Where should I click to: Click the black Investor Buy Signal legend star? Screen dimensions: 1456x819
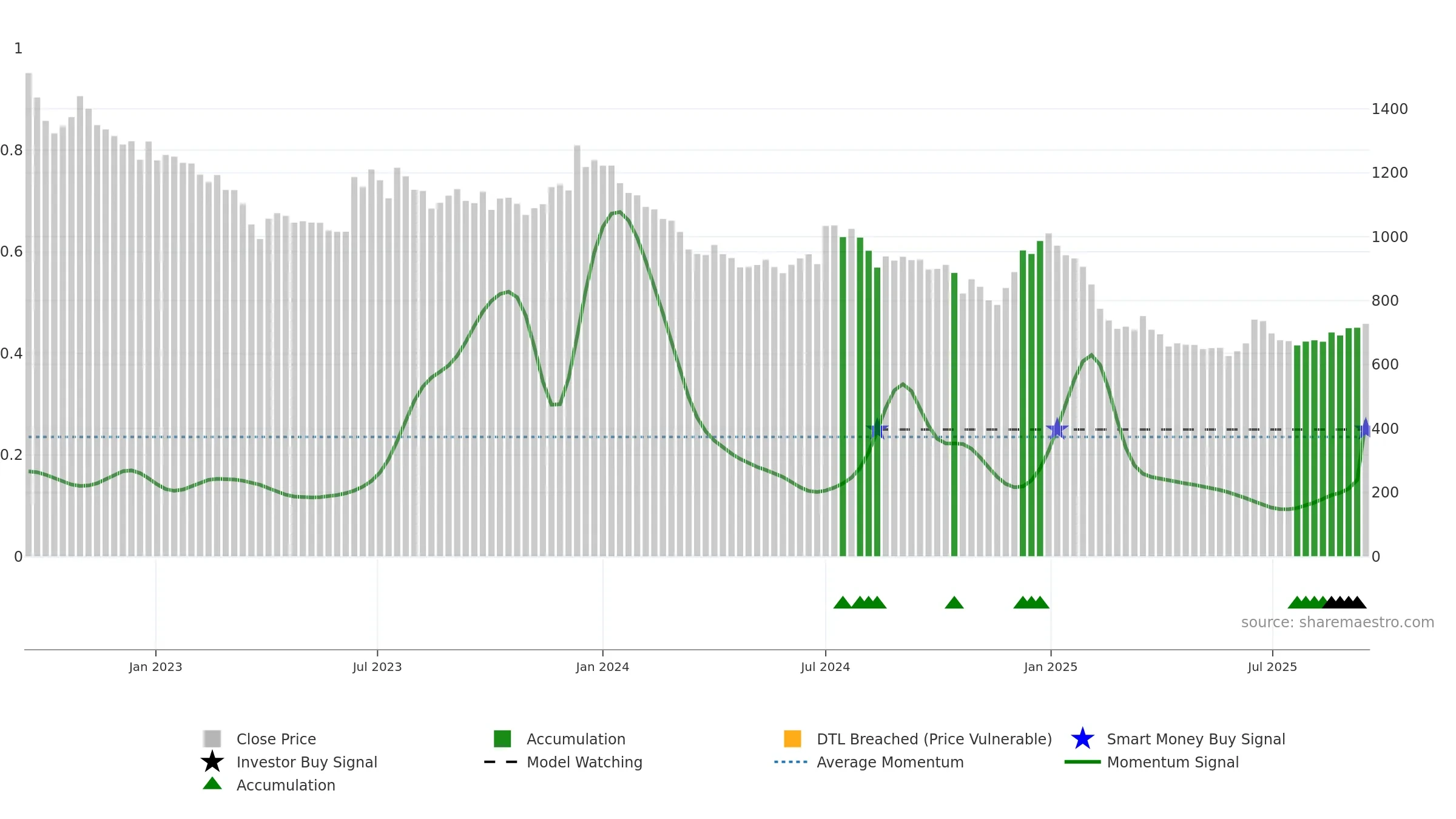(212, 762)
